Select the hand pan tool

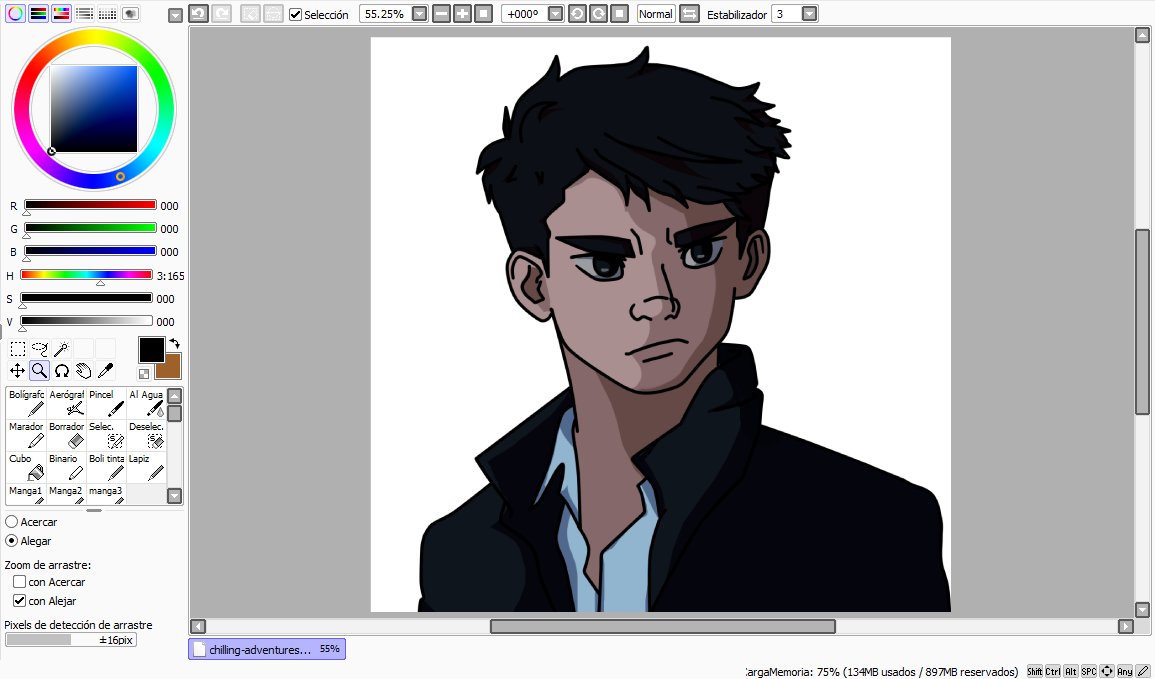pyautogui.click(x=84, y=370)
